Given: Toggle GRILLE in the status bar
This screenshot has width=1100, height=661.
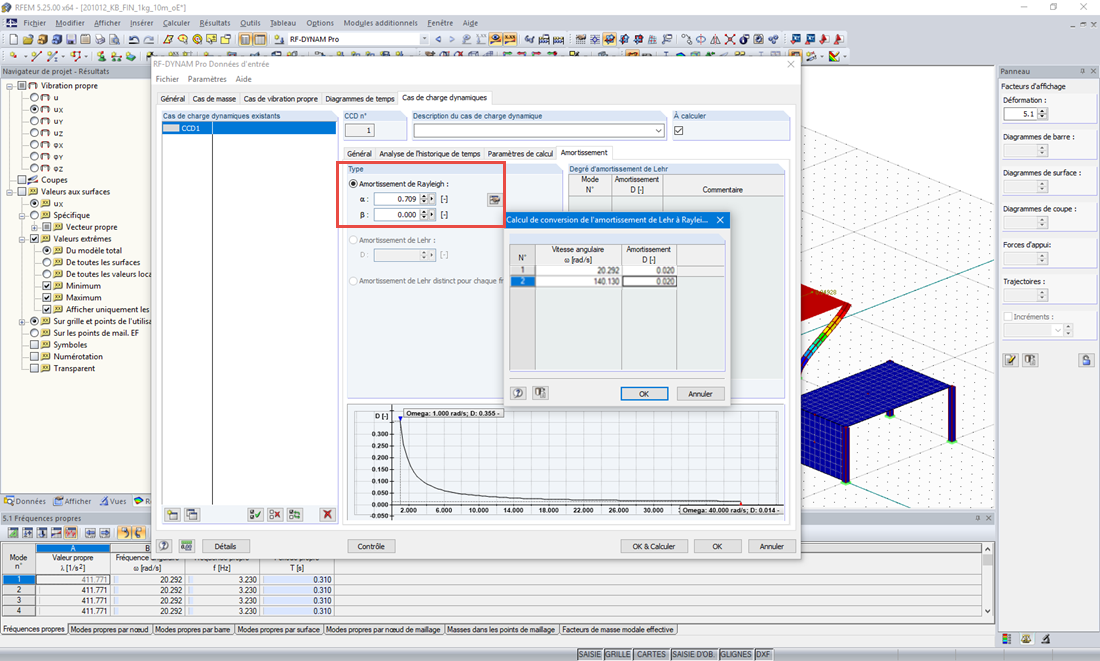Looking at the screenshot, I should 618,654.
